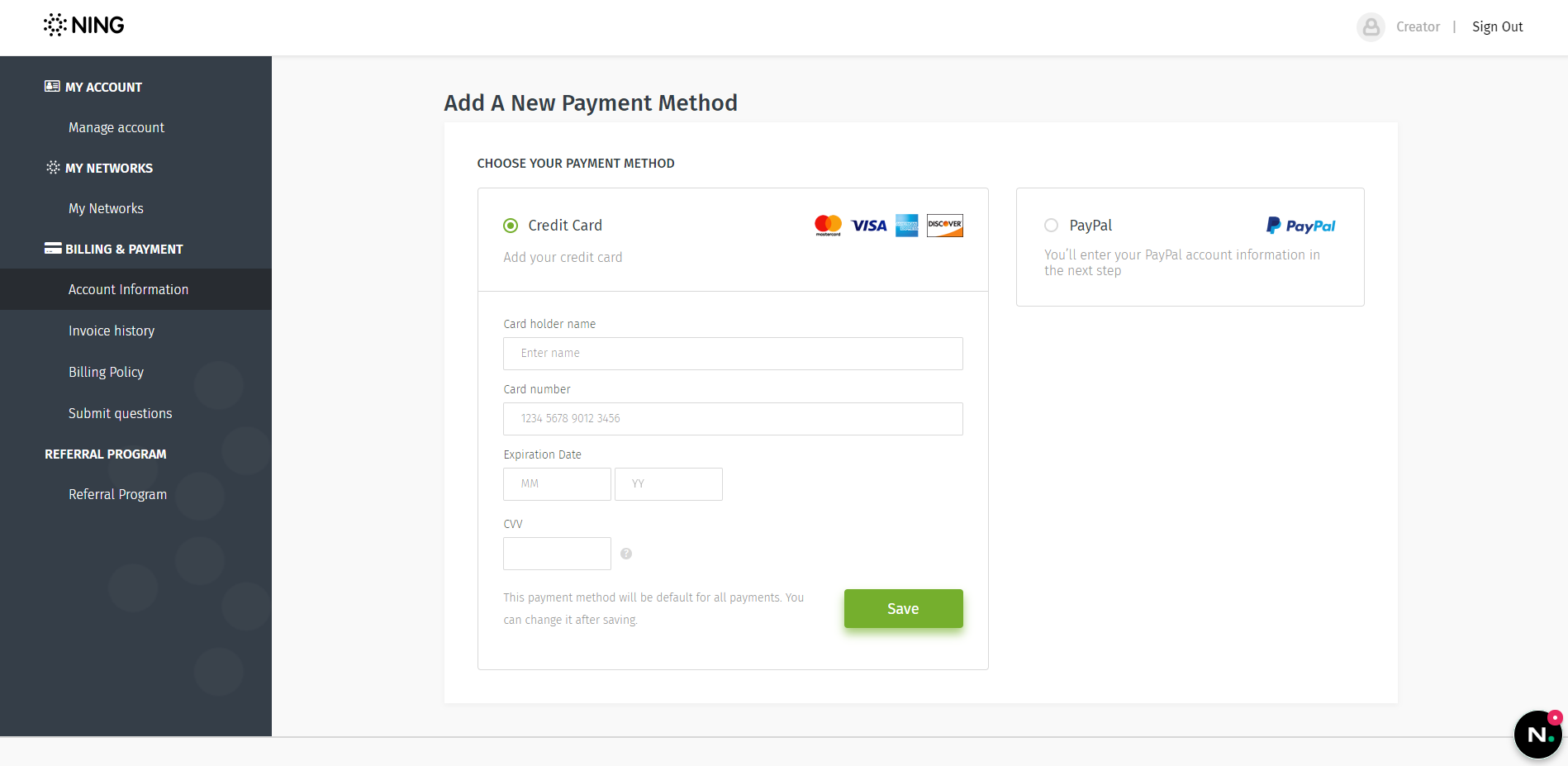Click the Sign Out link
1568x766 pixels.
pos(1497,26)
